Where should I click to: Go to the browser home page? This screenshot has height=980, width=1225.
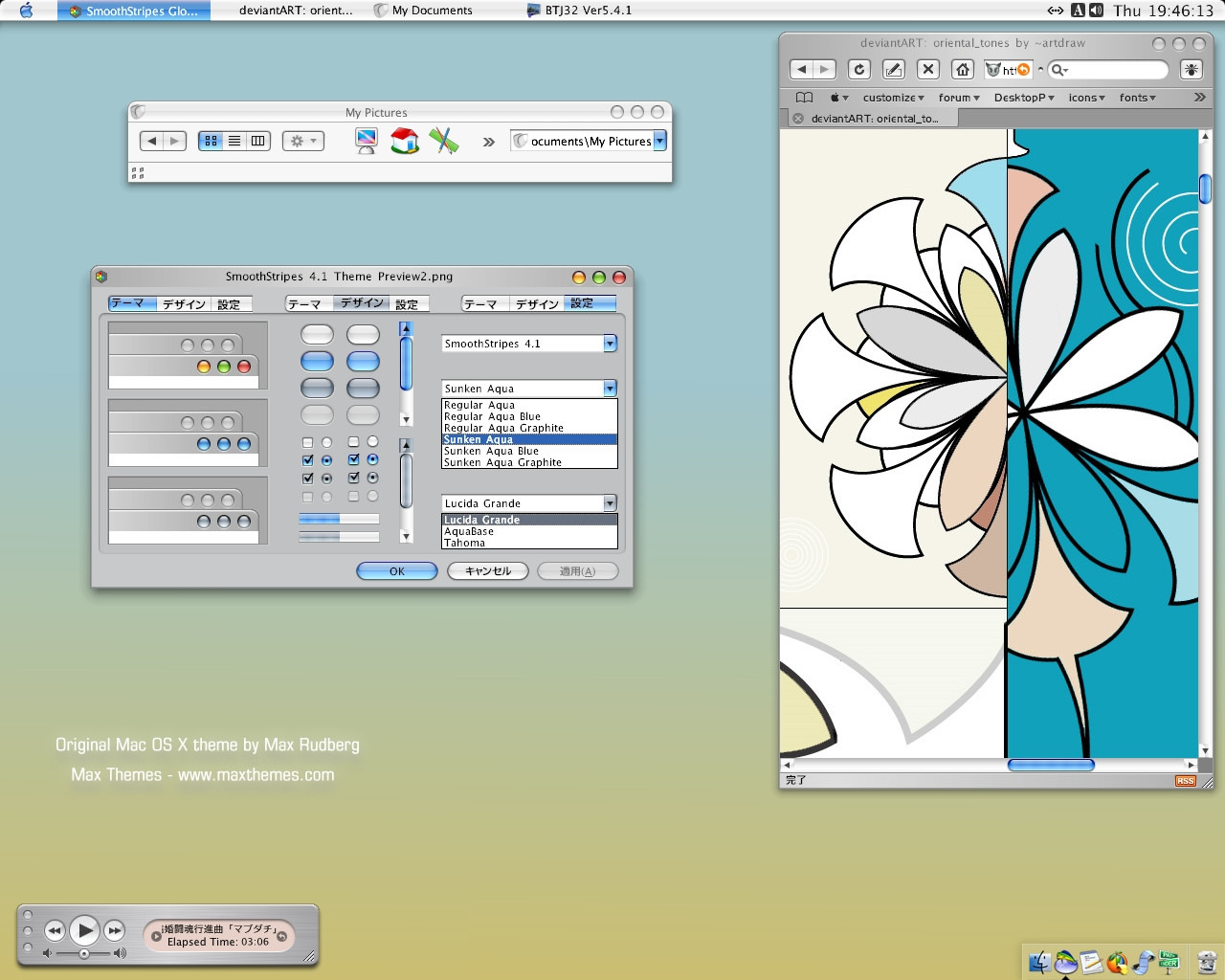click(963, 69)
